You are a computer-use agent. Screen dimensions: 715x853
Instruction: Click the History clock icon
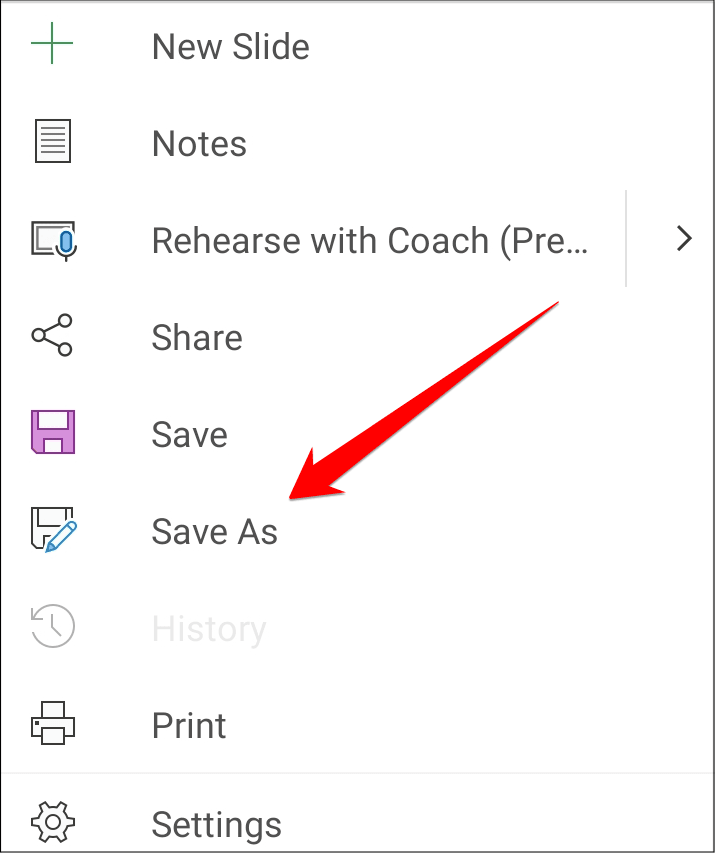tap(52, 627)
